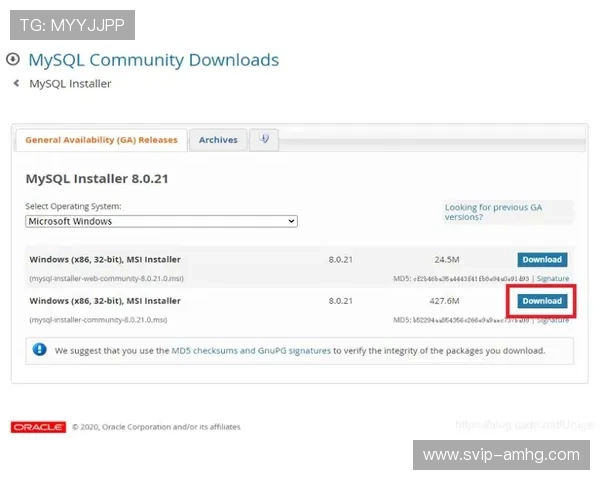The height and width of the screenshot is (480, 600).
Task: Click the download circle icon beside the page heading
Action: pos(13,60)
